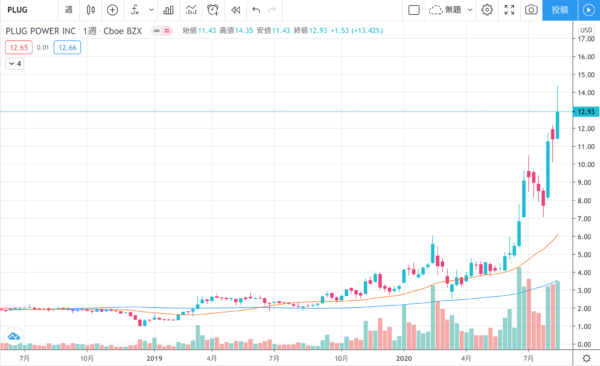Enter fullscreen mode
Image resolution: width=600 pixels, height=366 pixels.
[x=509, y=10]
